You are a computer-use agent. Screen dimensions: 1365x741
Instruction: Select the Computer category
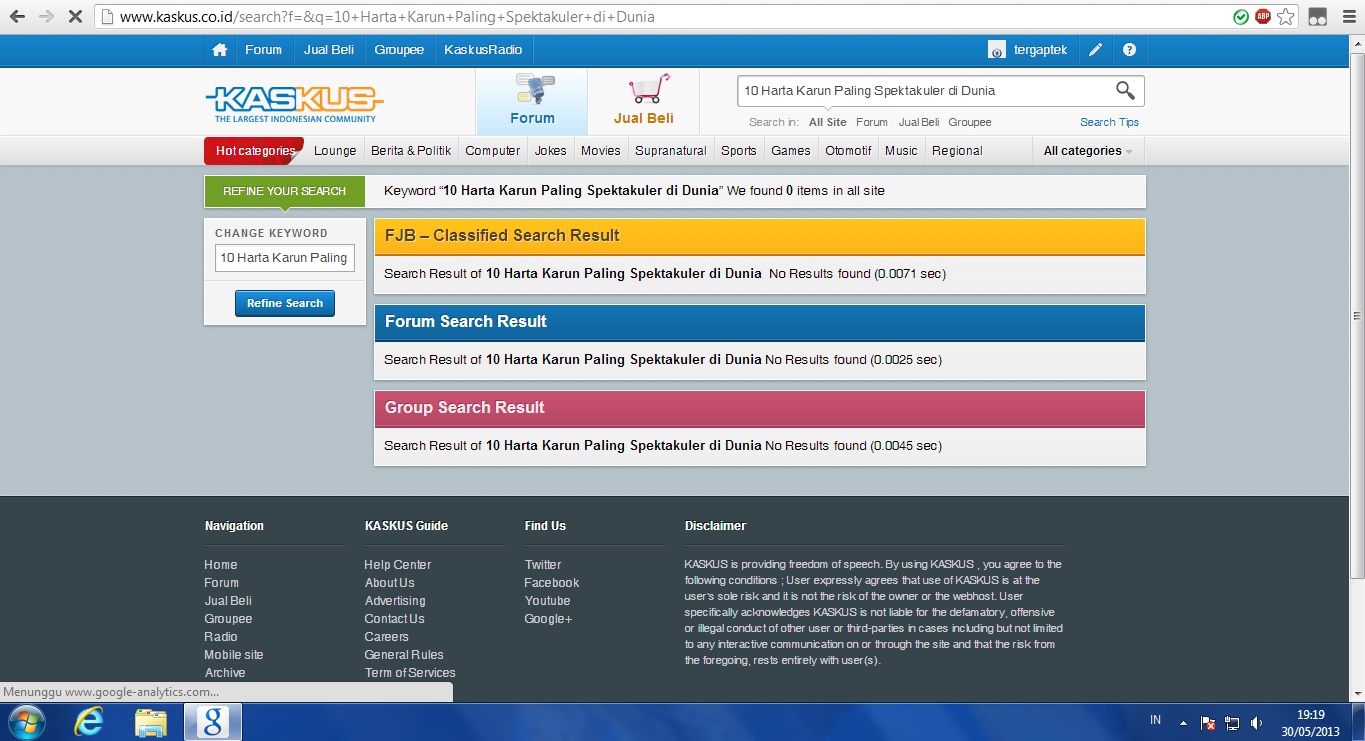[x=493, y=151]
